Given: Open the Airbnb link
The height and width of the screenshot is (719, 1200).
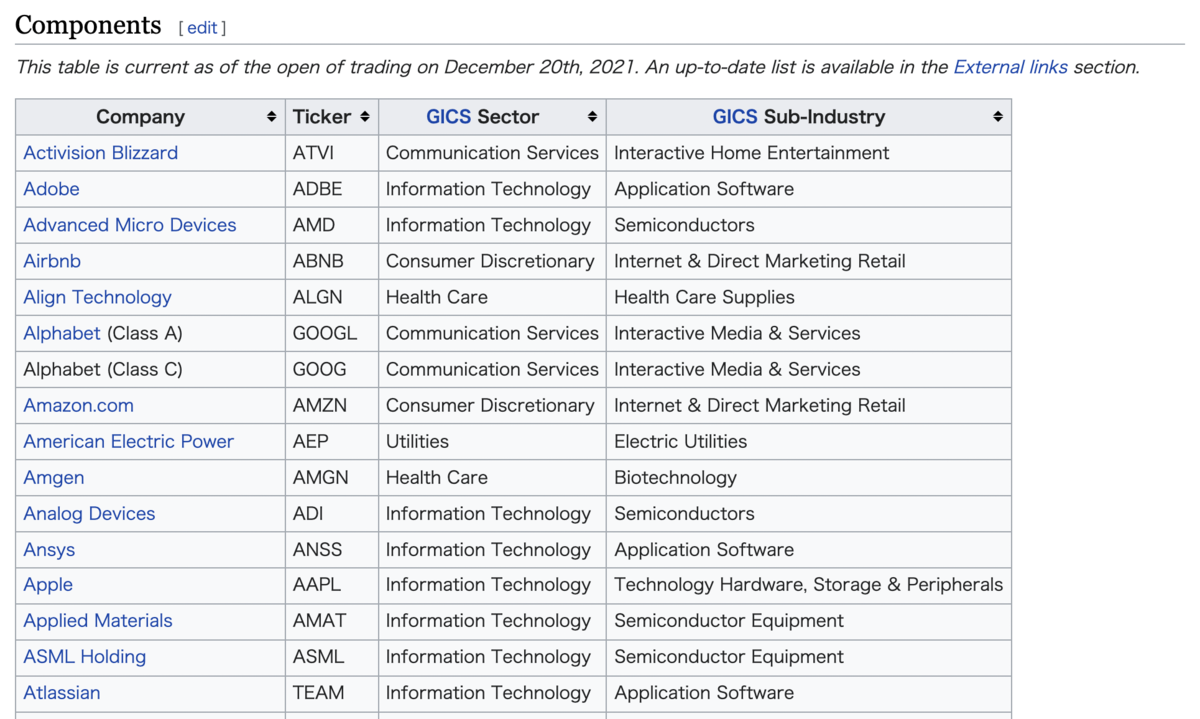Looking at the screenshot, I should [52, 261].
